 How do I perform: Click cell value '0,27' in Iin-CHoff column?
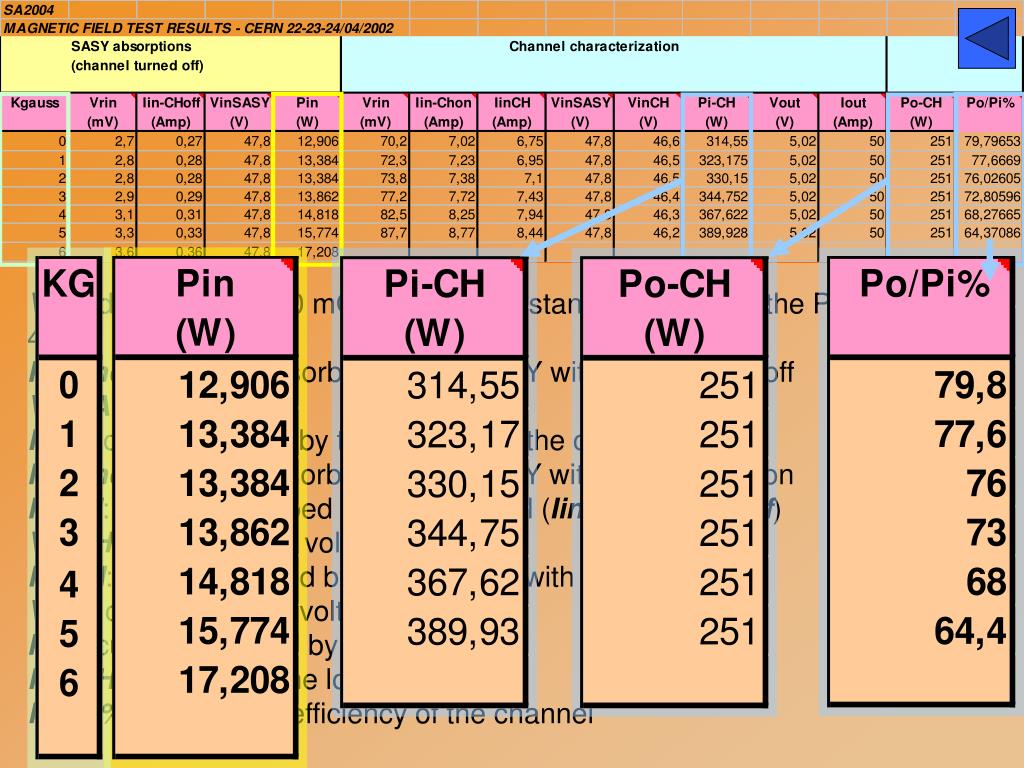click(x=189, y=141)
